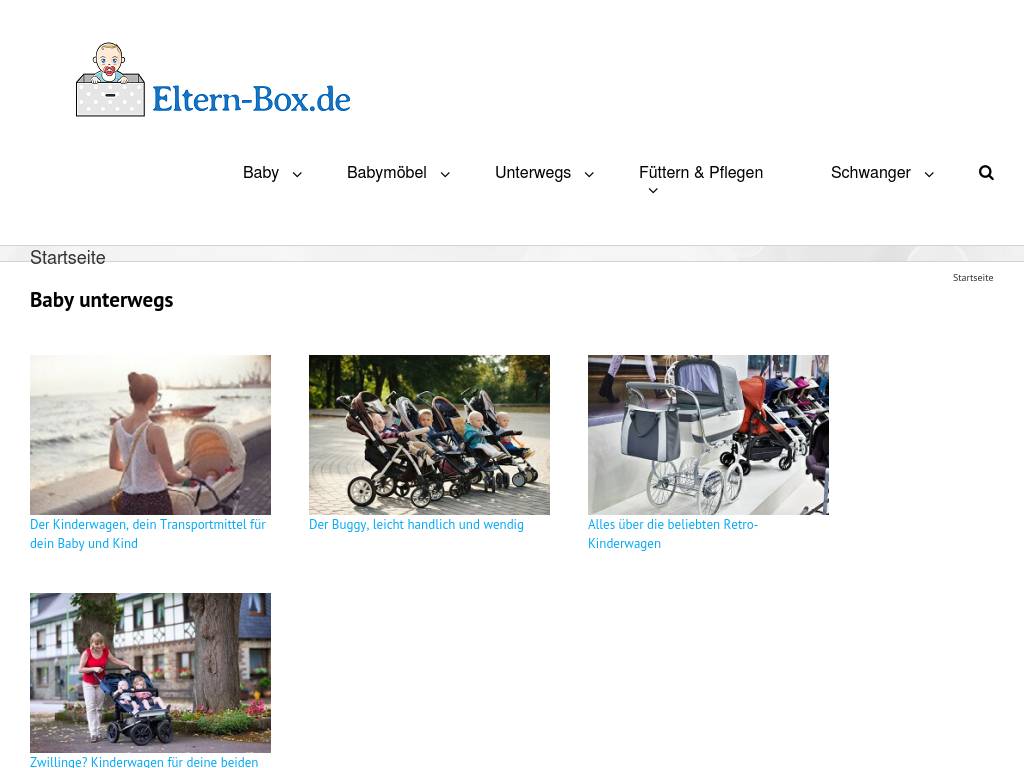Open the Kinderwagen Transportmittel article link
This screenshot has height=768, width=1024.
click(x=148, y=534)
